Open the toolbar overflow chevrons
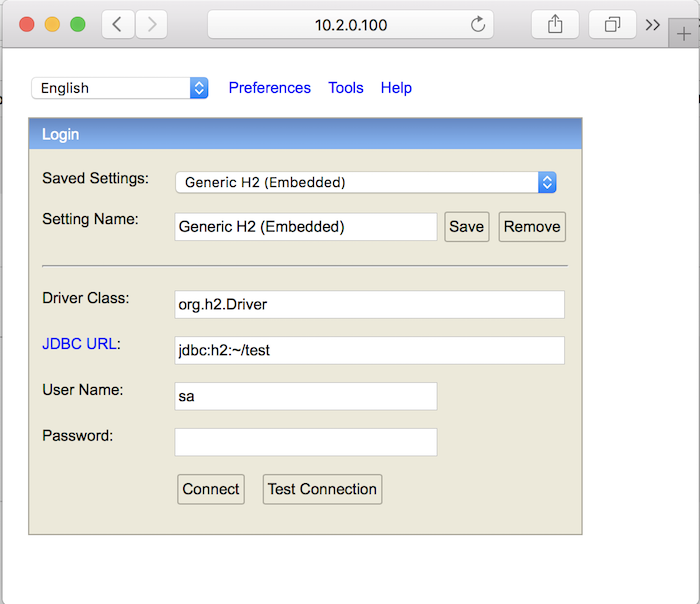 [652, 25]
